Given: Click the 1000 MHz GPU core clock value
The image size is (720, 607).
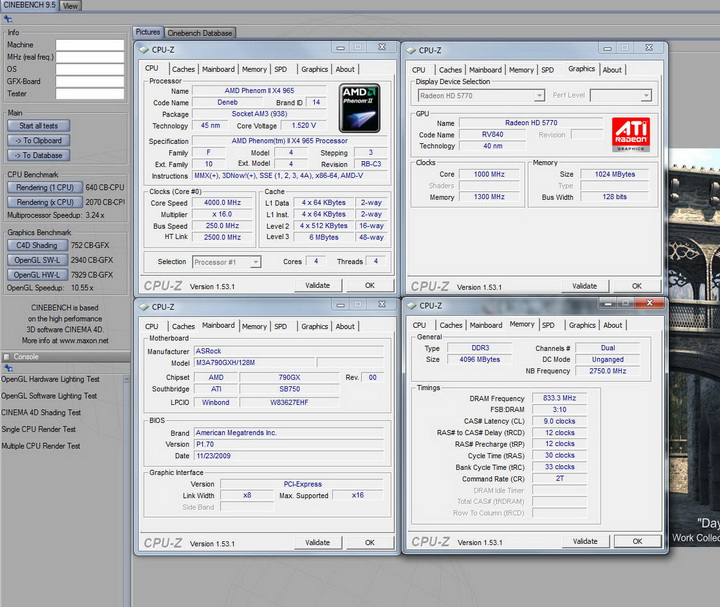Looking at the screenshot, I should pyautogui.click(x=489, y=174).
